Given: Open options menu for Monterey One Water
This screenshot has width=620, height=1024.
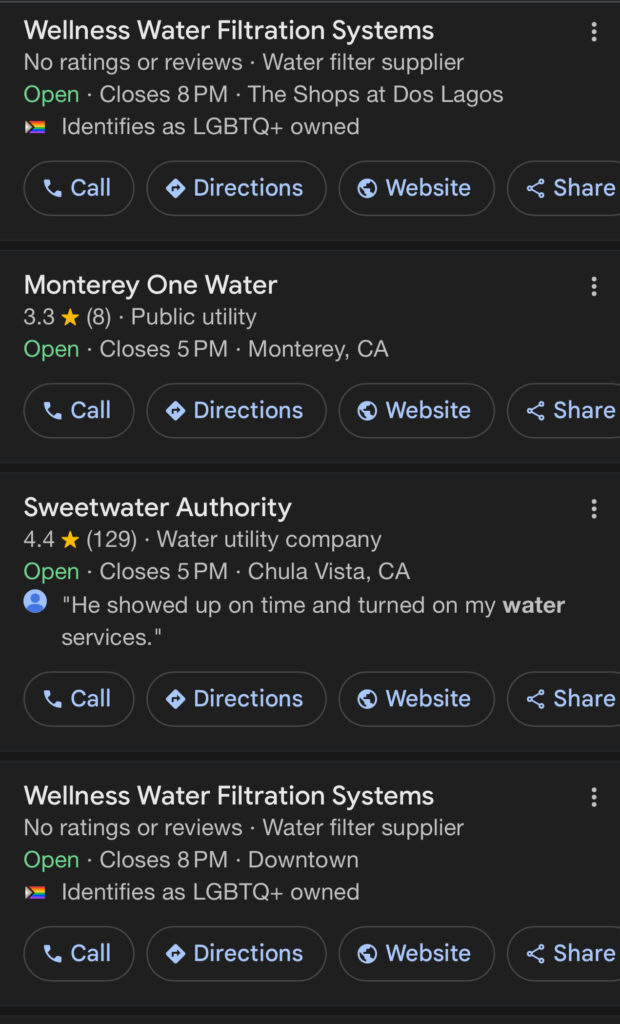Looking at the screenshot, I should (x=593, y=288).
